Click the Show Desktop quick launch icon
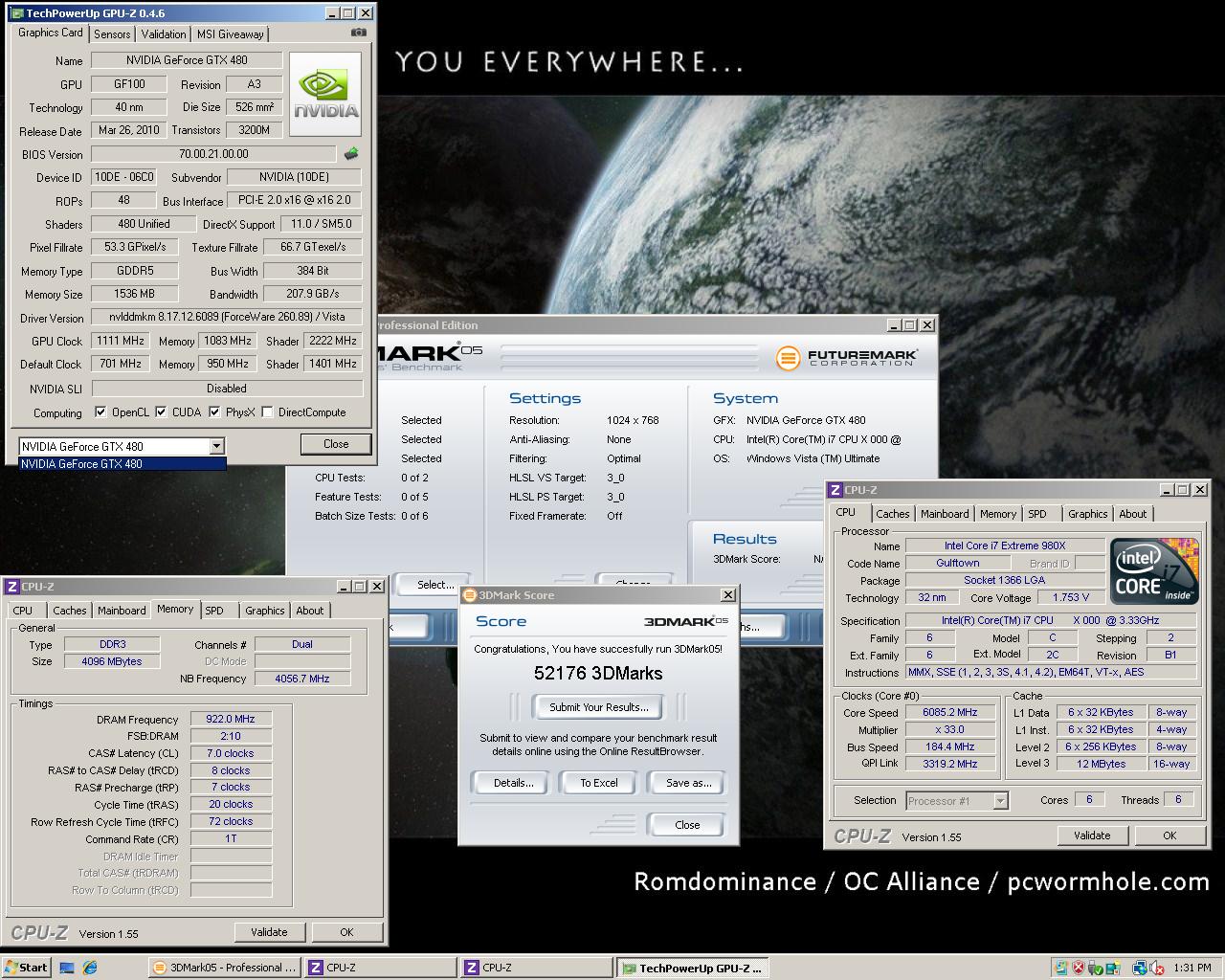 67,968
